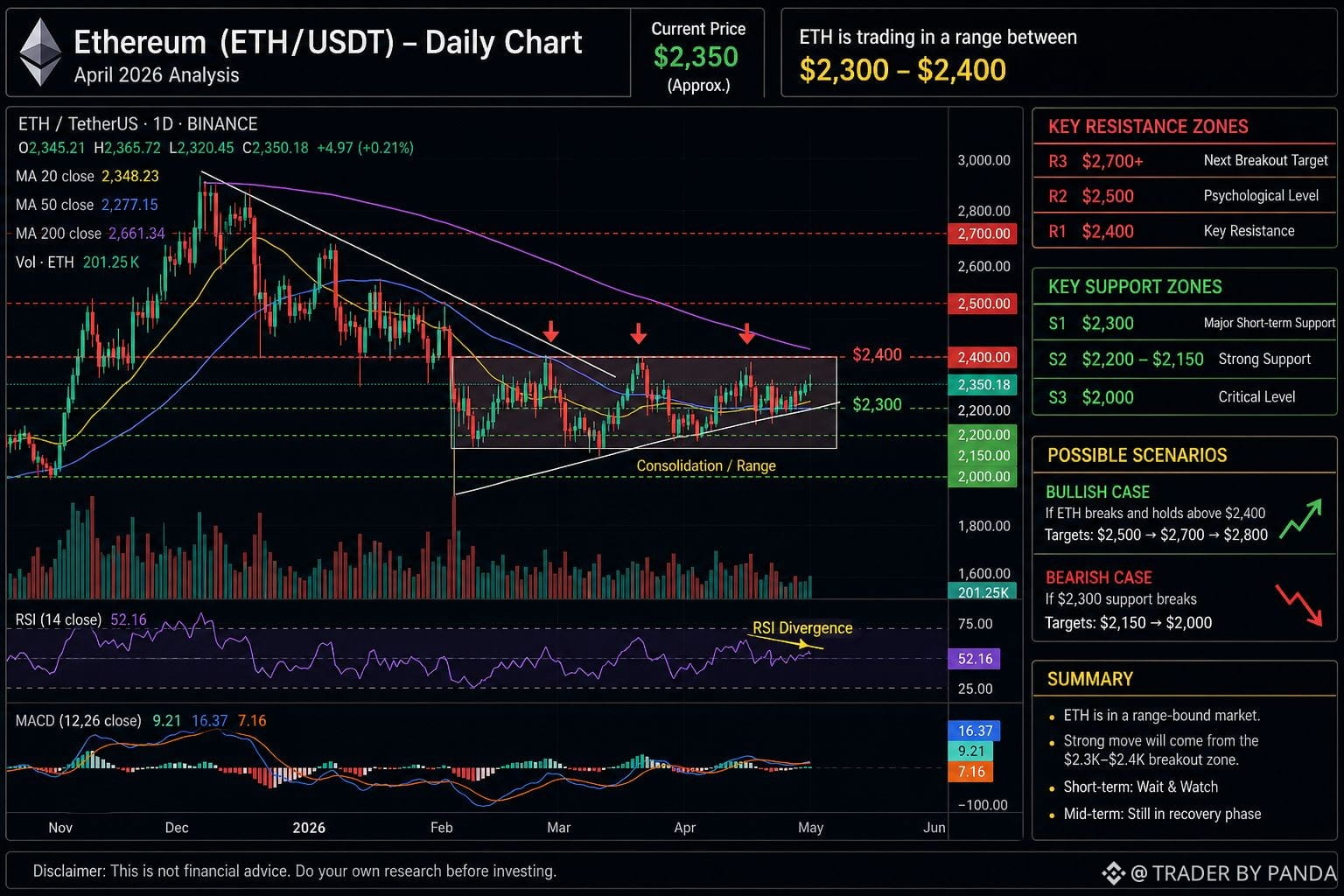Click the low value L2,320.45

202,148
